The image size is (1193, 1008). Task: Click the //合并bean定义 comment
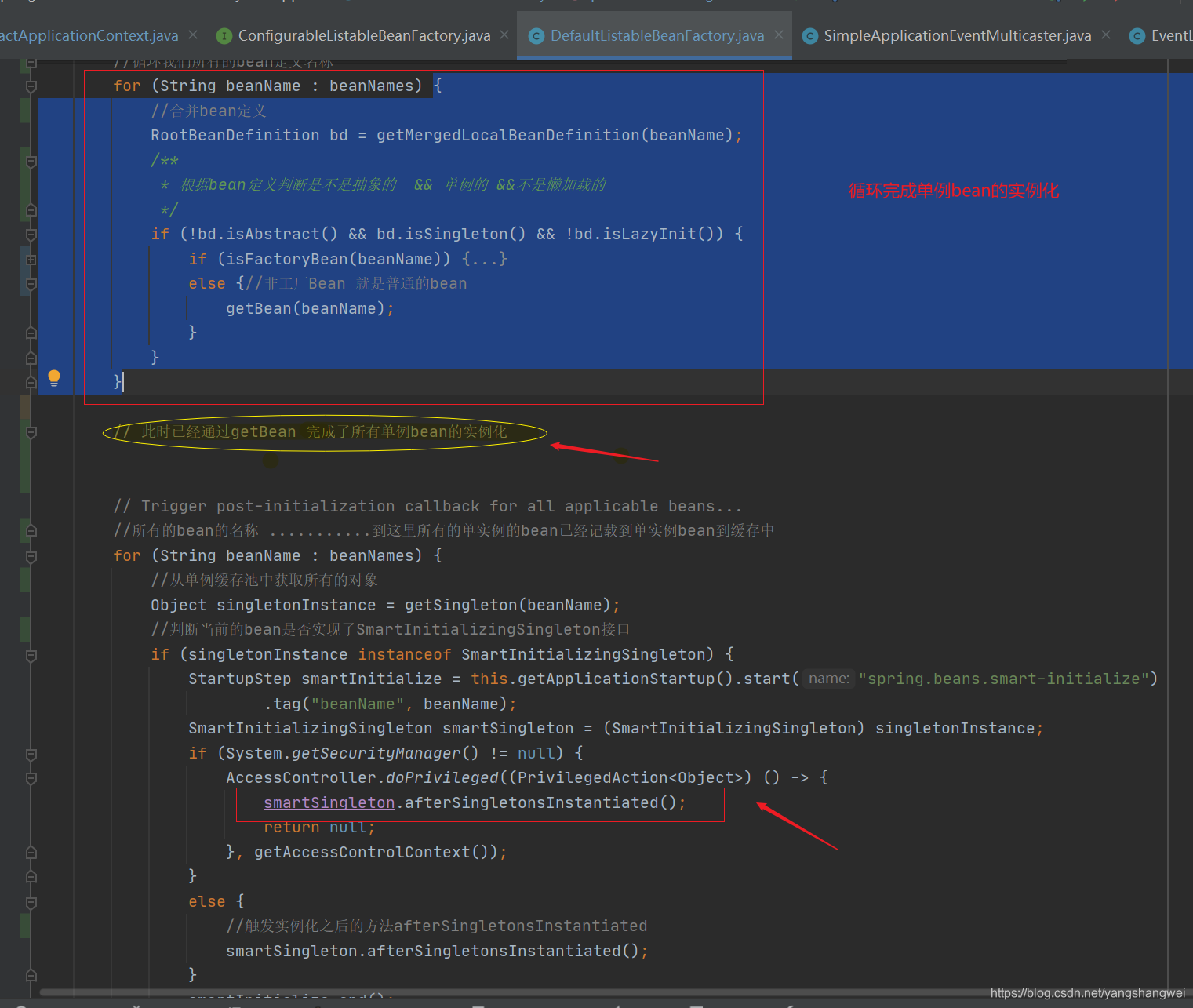(x=209, y=111)
